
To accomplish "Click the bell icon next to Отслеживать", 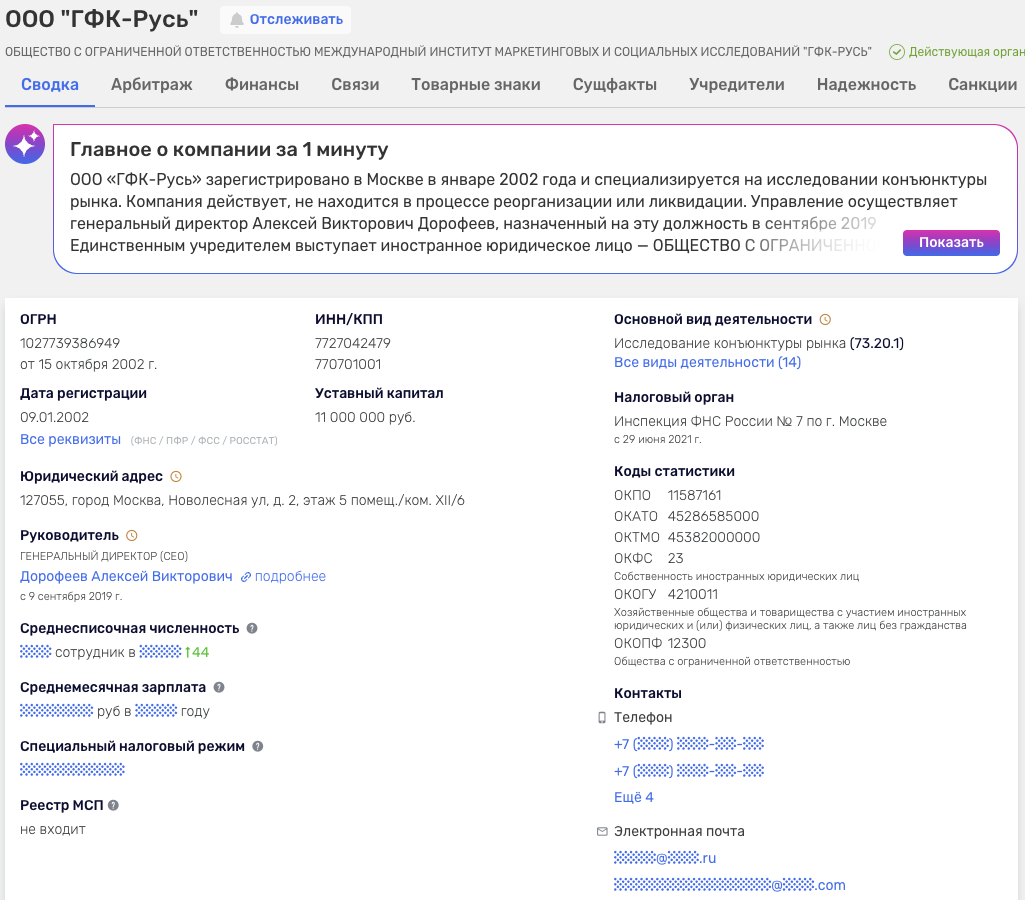I will pos(237,20).
